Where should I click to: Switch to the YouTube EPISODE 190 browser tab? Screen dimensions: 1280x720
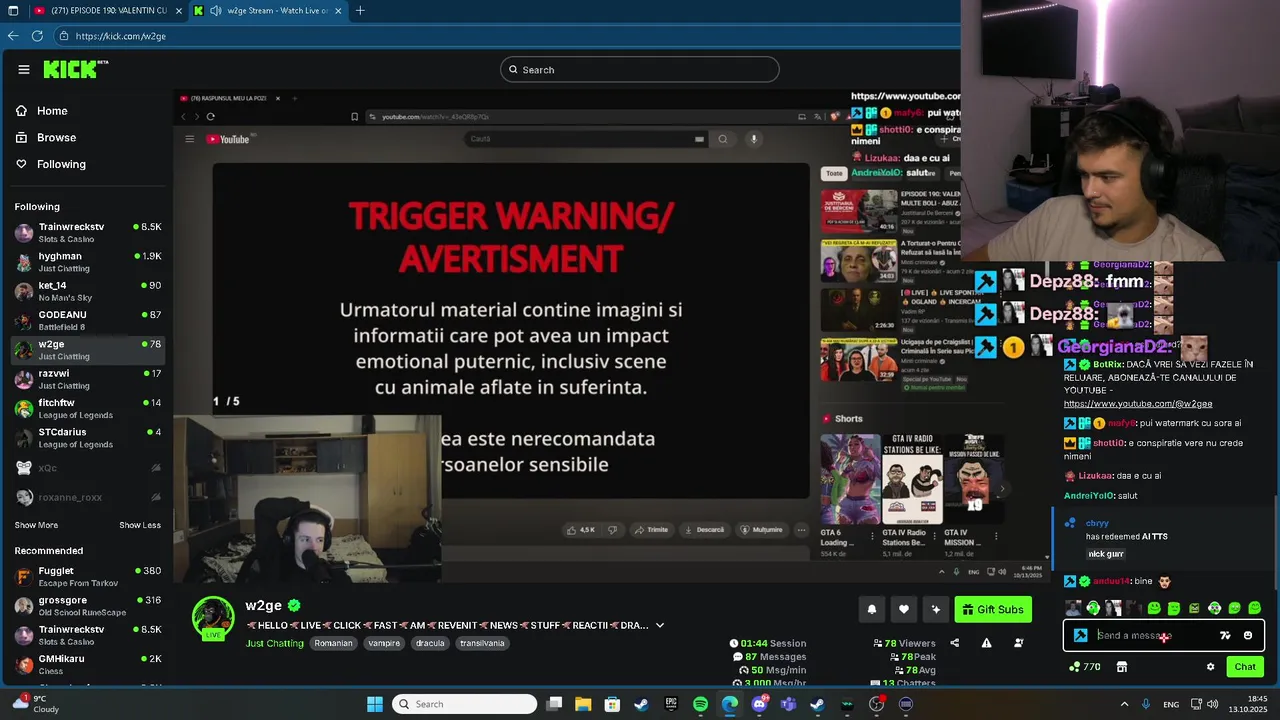click(x=108, y=11)
